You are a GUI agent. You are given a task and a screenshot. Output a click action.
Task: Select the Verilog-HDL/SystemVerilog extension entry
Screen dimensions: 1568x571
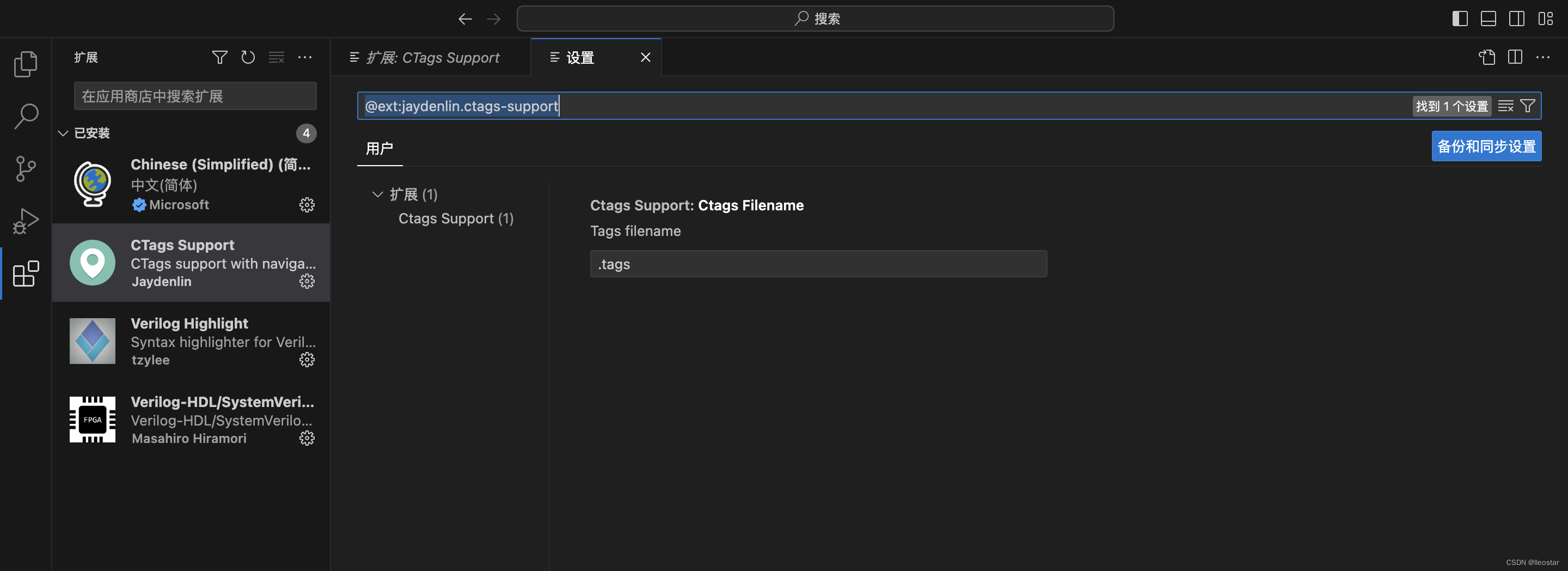tap(191, 420)
